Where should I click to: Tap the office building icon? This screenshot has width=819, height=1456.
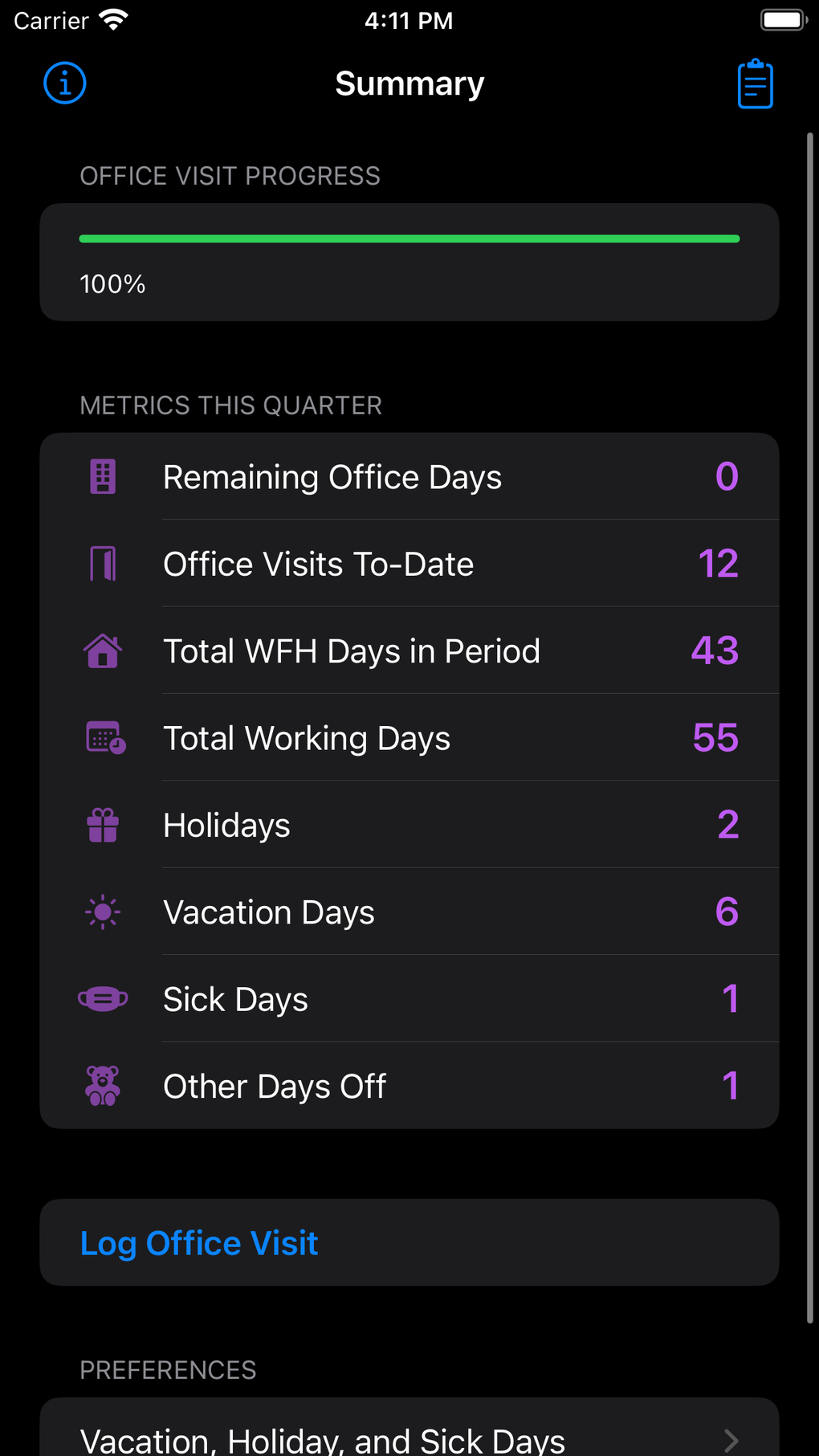pyautogui.click(x=103, y=477)
